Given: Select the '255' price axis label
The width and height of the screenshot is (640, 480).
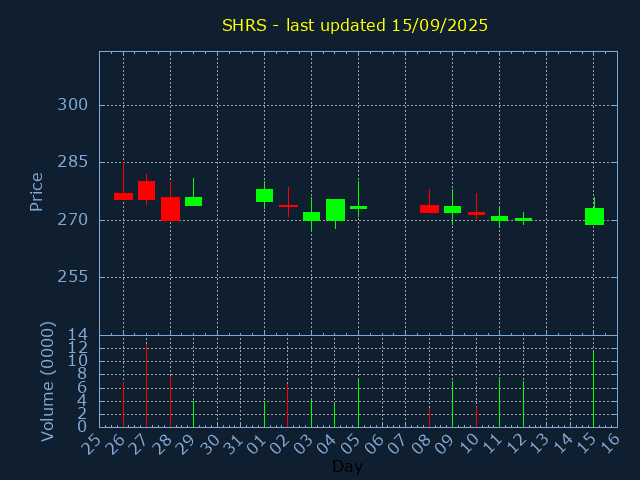Looking at the screenshot, I should [73, 277].
